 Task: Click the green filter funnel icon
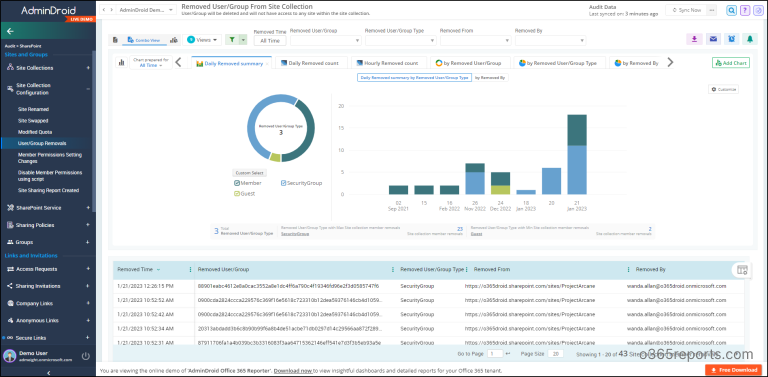(231, 40)
